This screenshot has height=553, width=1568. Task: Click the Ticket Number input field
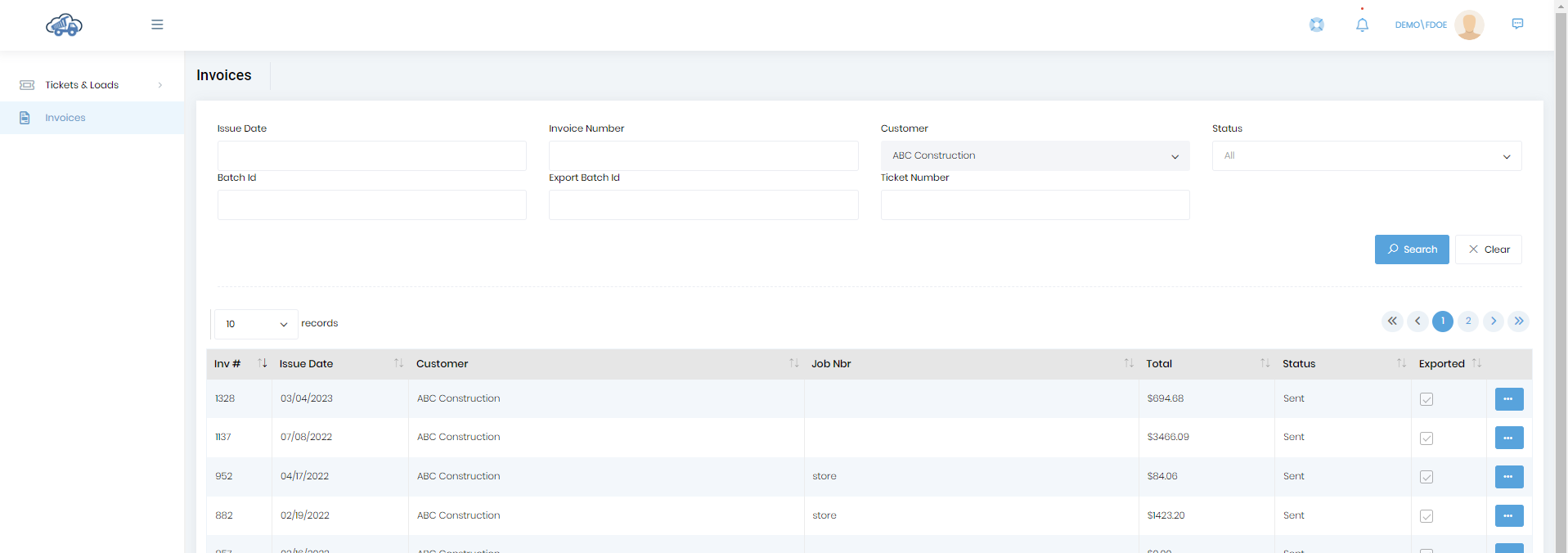(1035, 205)
